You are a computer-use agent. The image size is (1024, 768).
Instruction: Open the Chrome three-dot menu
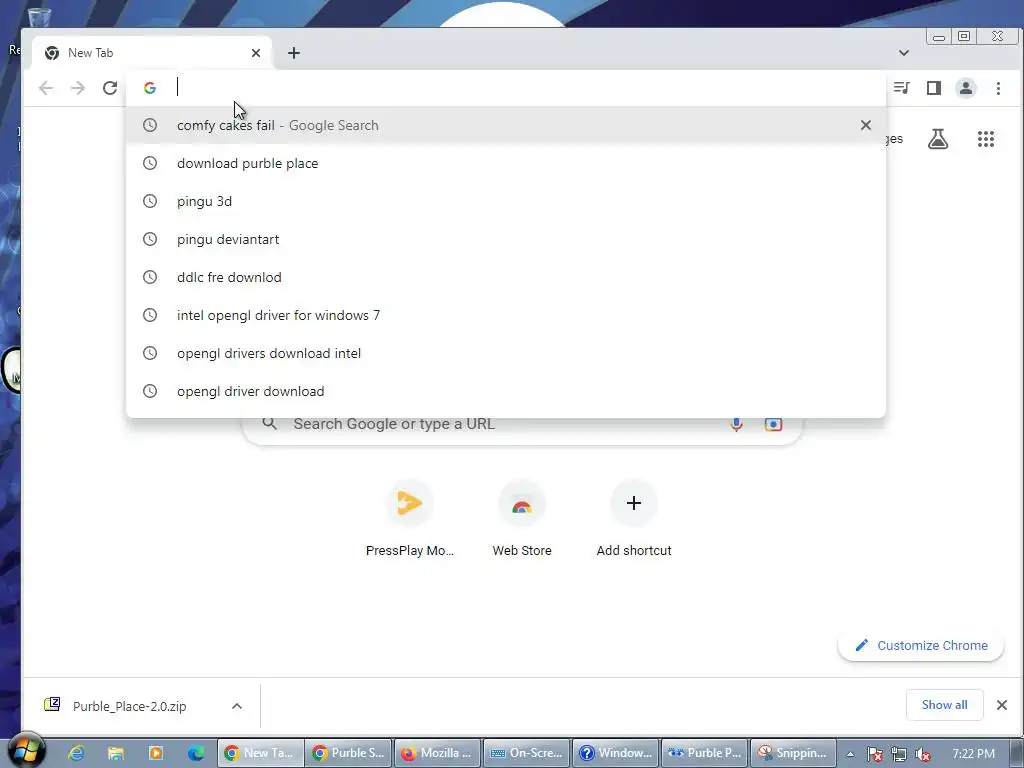click(x=998, y=88)
